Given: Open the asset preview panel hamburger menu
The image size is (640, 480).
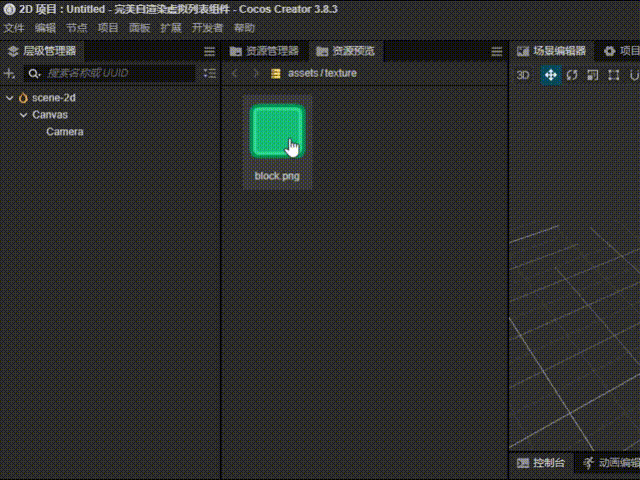Looking at the screenshot, I should click(x=497, y=51).
